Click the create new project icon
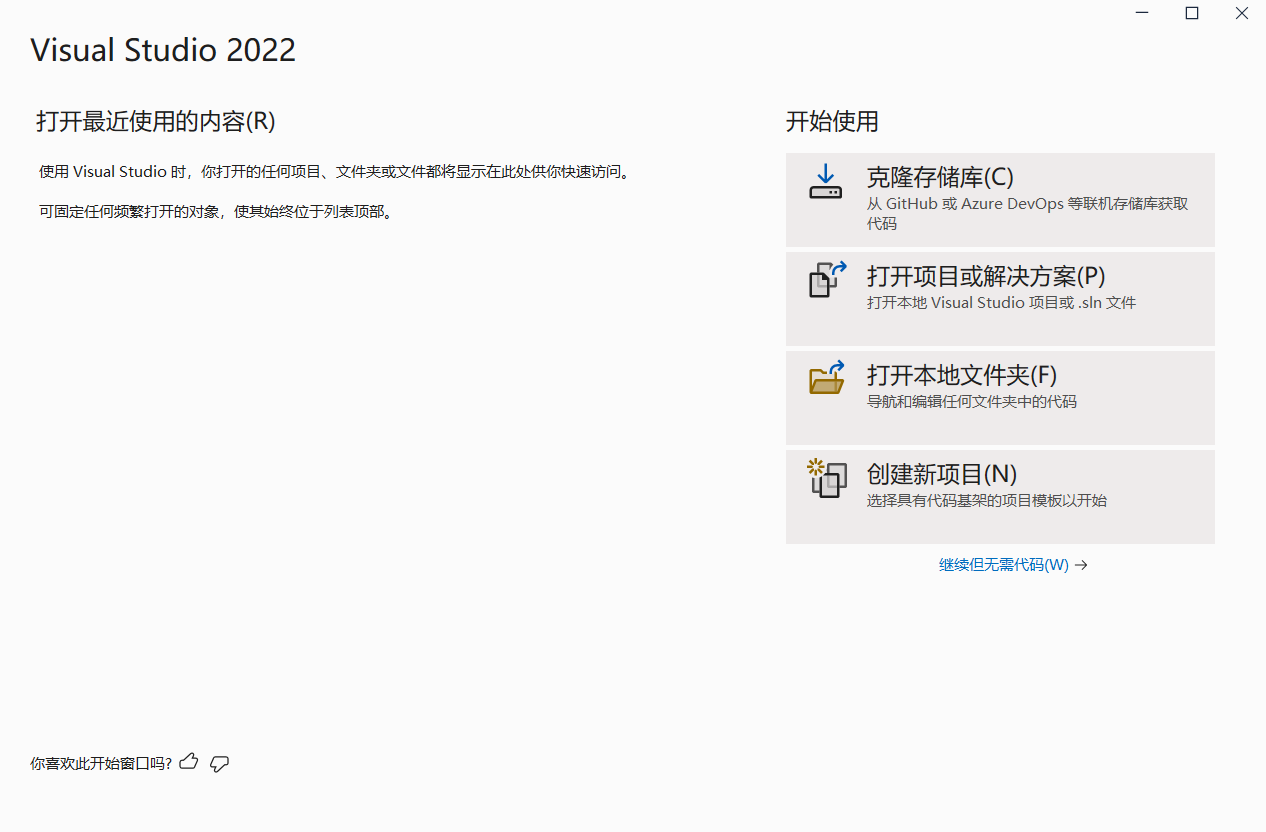The height and width of the screenshot is (832, 1266). (x=827, y=478)
